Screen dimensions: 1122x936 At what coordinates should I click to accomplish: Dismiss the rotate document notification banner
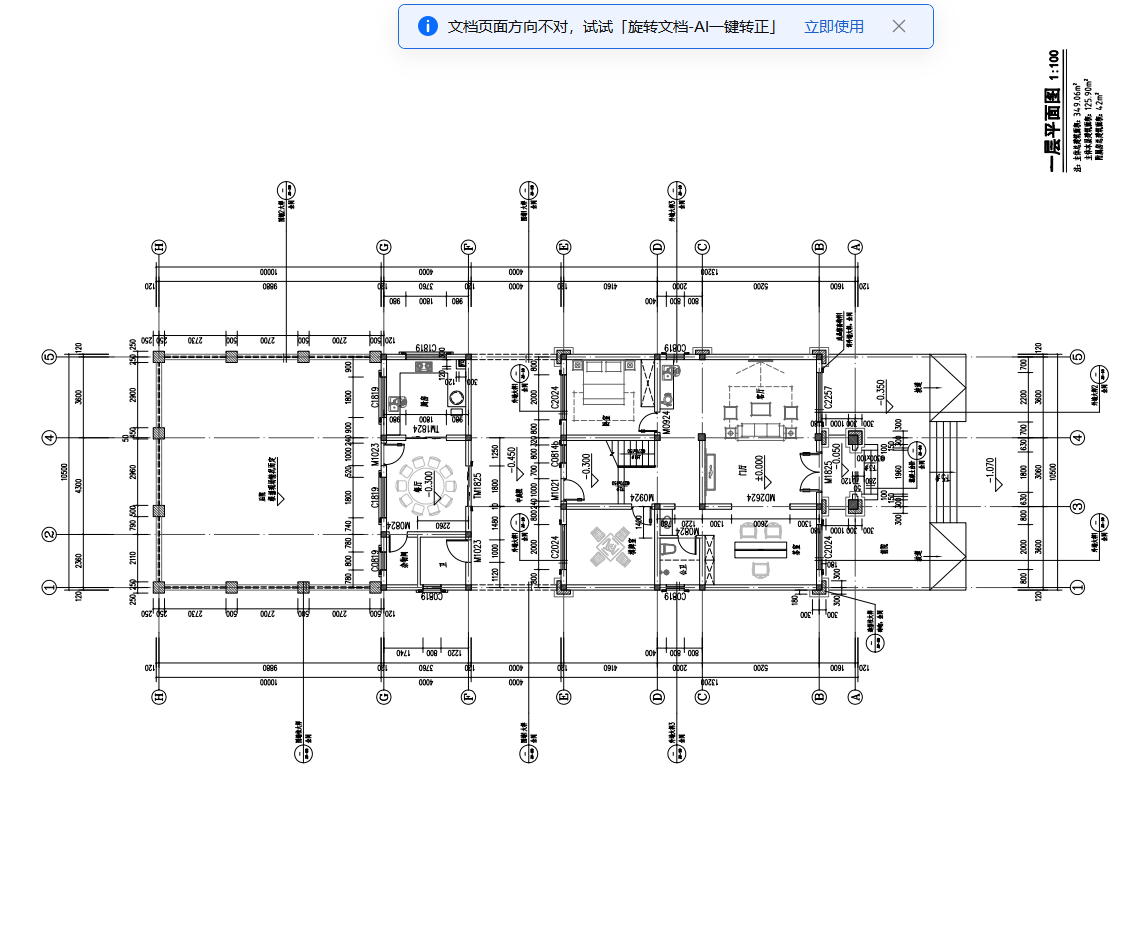point(899,26)
